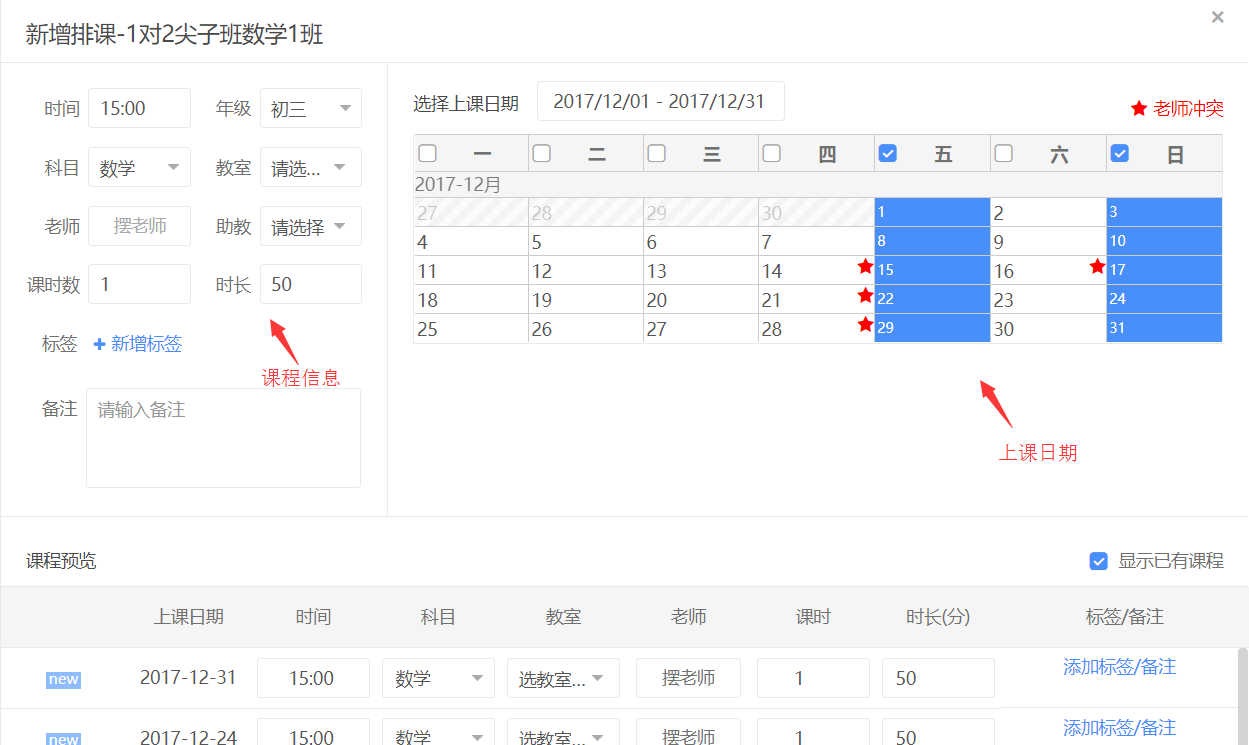This screenshot has width=1249, height=745.
Task: Select December 22 in the calendar
Action: (932, 299)
